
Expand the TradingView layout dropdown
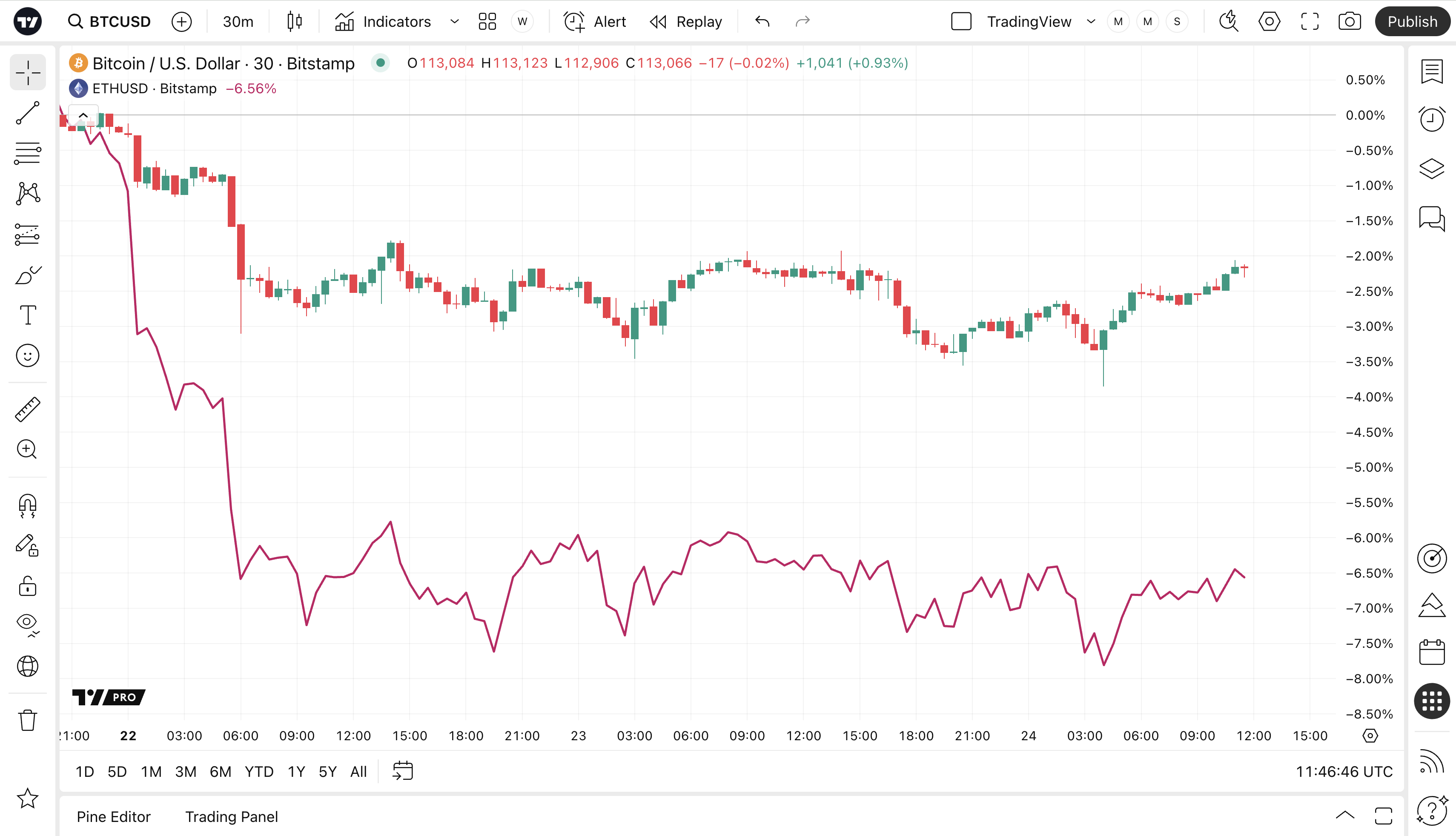click(x=1091, y=22)
